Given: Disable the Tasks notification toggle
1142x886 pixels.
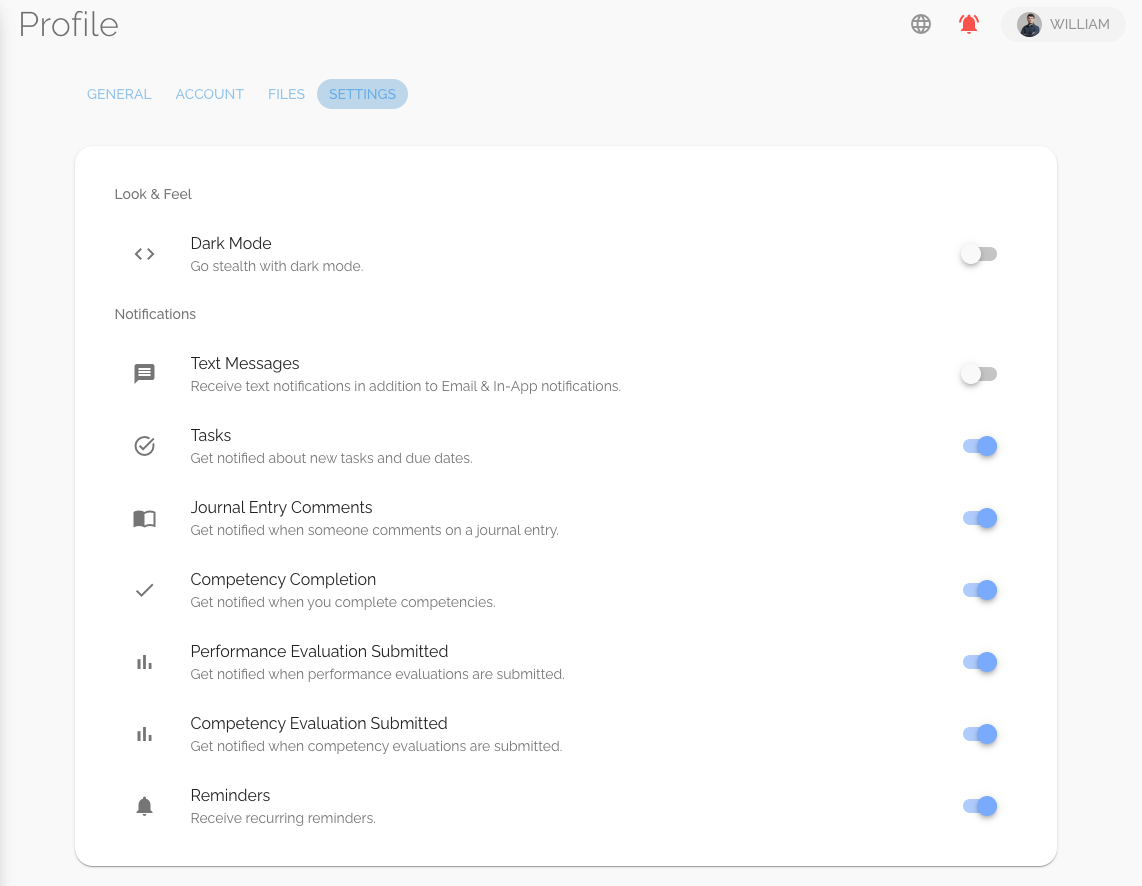Looking at the screenshot, I should (x=980, y=446).
